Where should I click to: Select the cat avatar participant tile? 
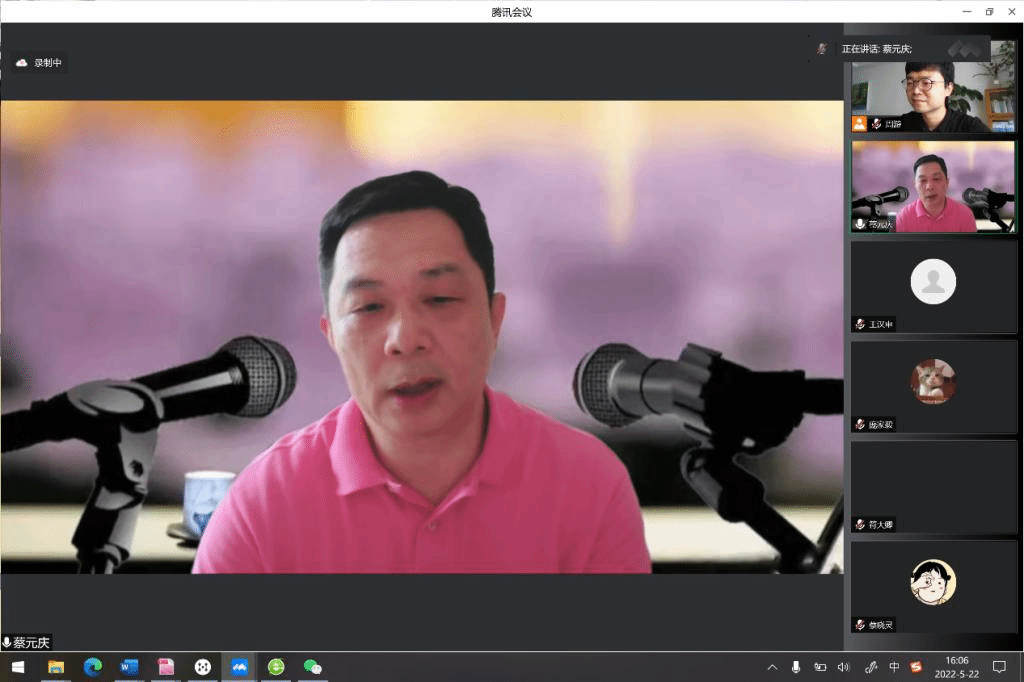(933, 387)
